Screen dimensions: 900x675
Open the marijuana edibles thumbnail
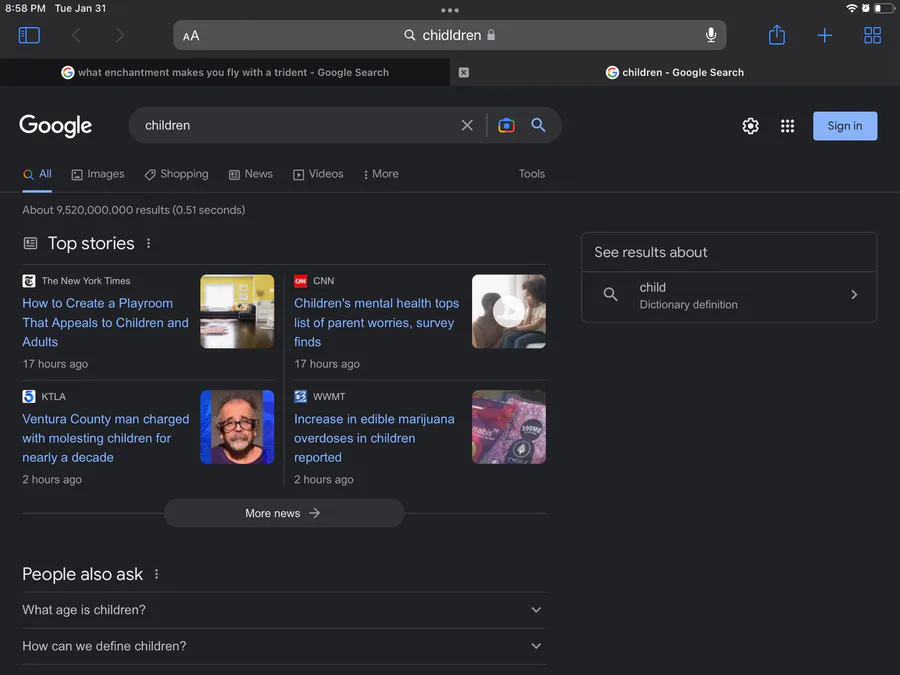pyautogui.click(x=509, y=427)
